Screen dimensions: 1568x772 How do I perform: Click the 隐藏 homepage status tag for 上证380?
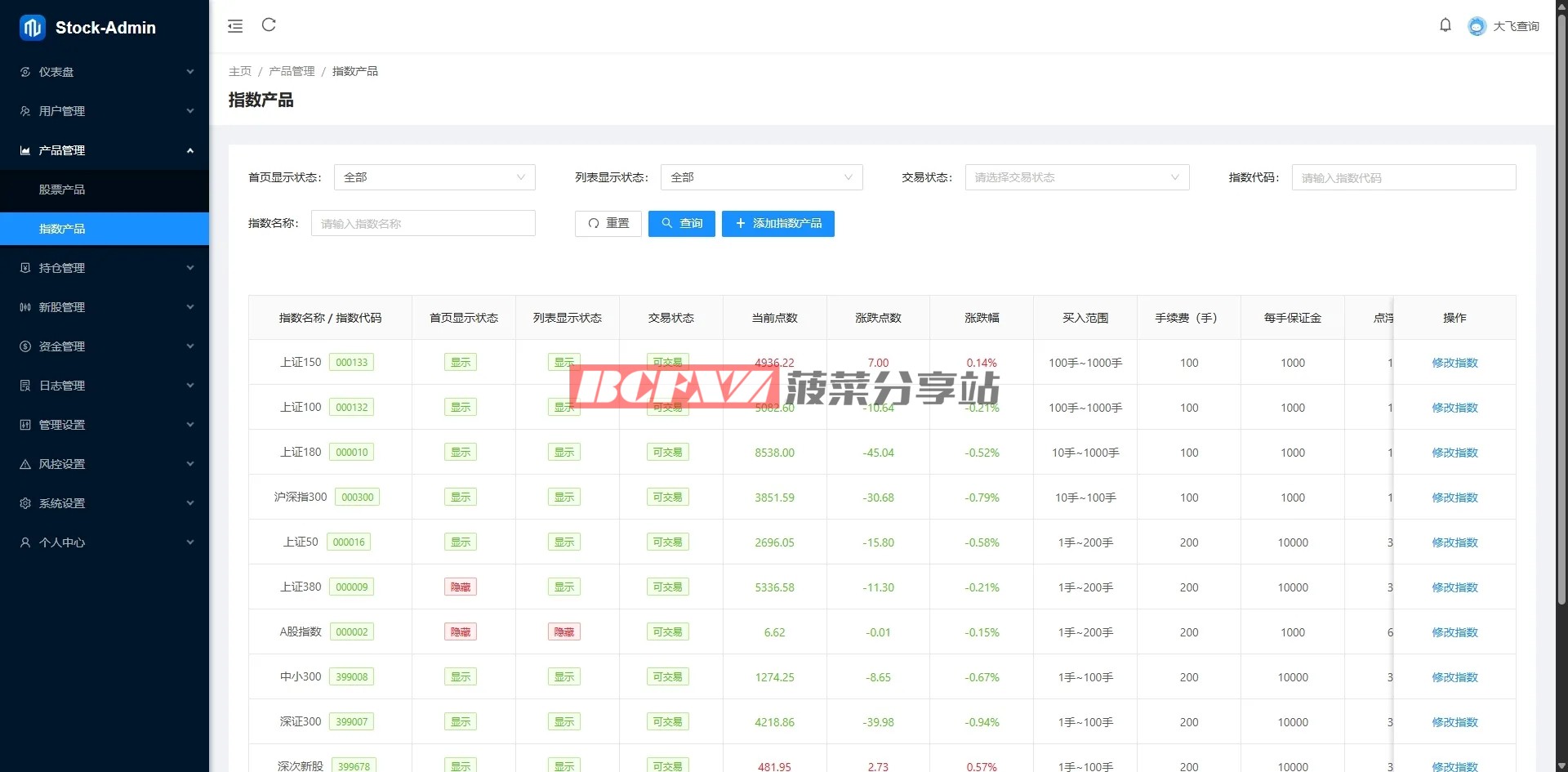(x=461, y=587)
